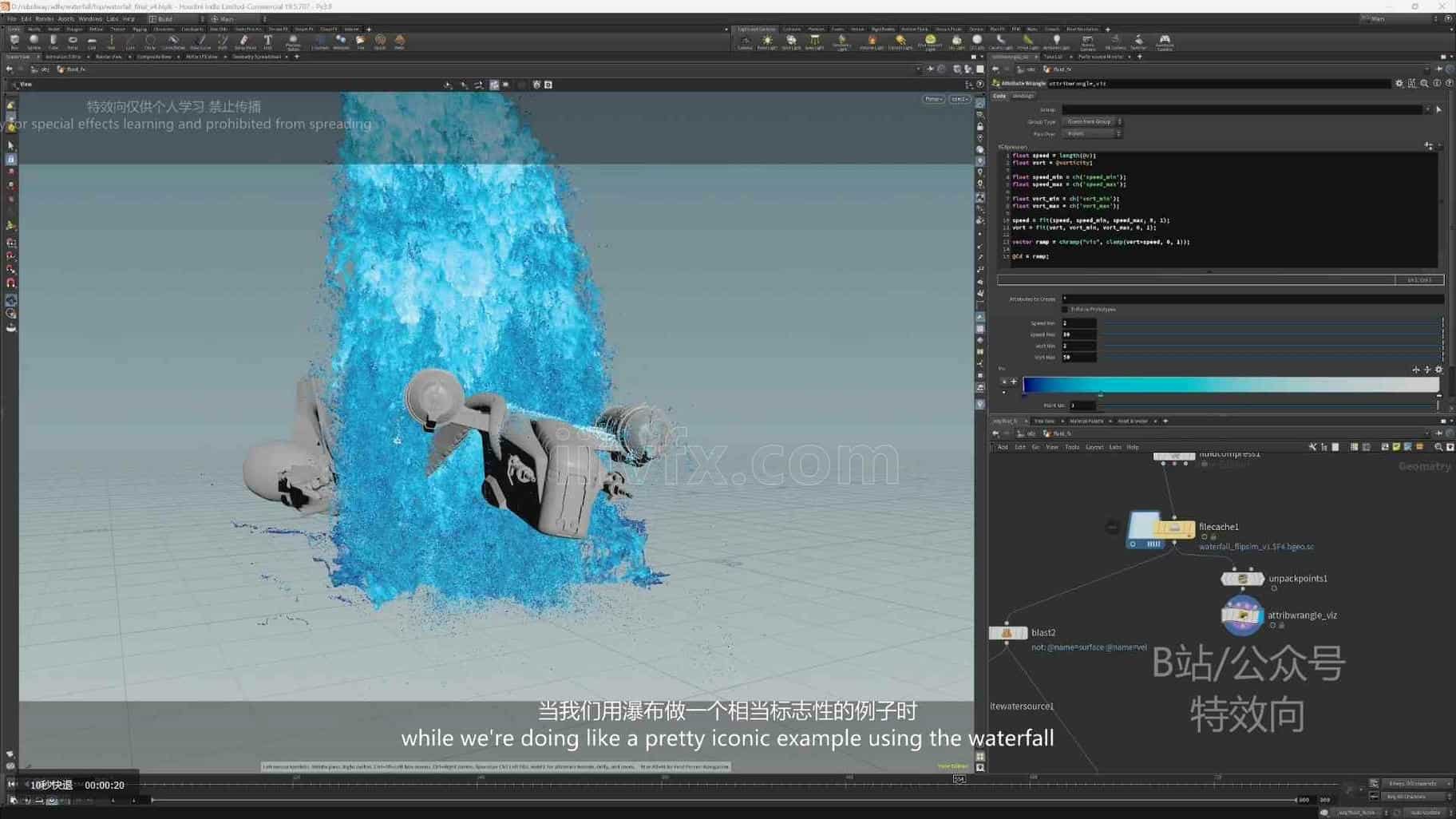Add a new pane tab in viewer
The image size is (1456, 819).
[x=297, y=57]
